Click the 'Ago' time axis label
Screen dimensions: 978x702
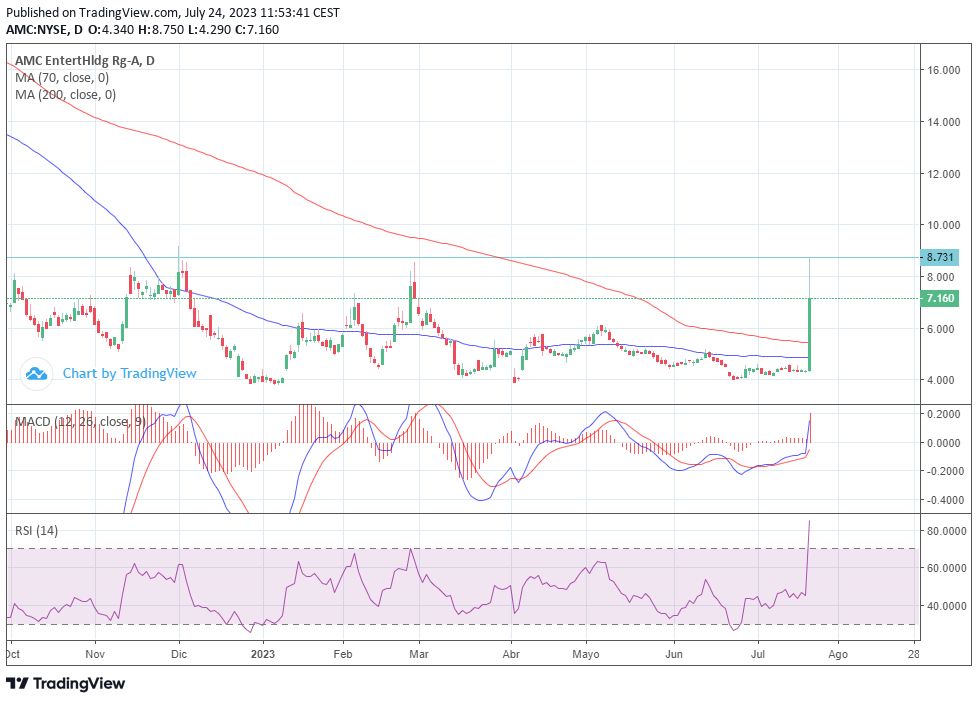click(838, 654)
